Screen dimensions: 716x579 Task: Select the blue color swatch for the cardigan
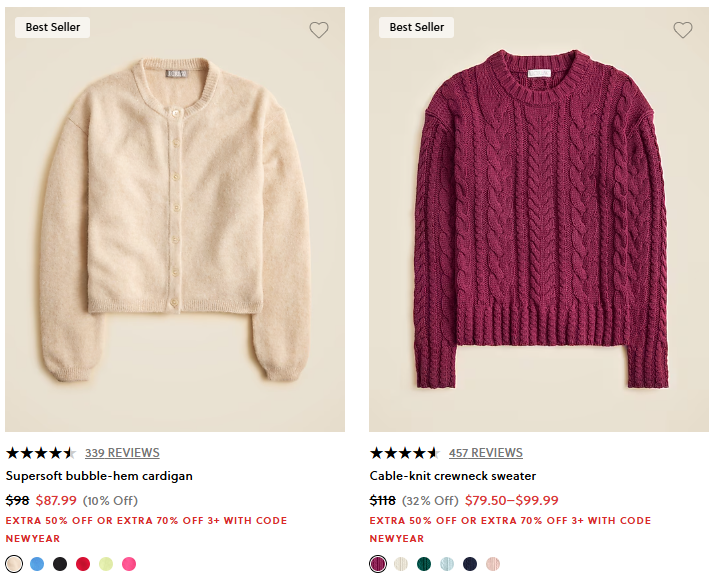click(37, 564)
